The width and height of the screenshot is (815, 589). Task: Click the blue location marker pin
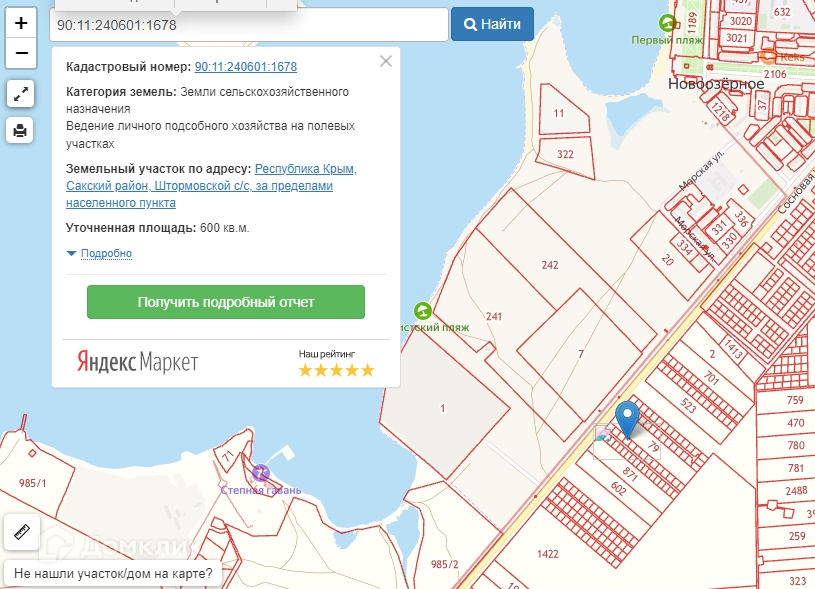[x=627, y=420]
